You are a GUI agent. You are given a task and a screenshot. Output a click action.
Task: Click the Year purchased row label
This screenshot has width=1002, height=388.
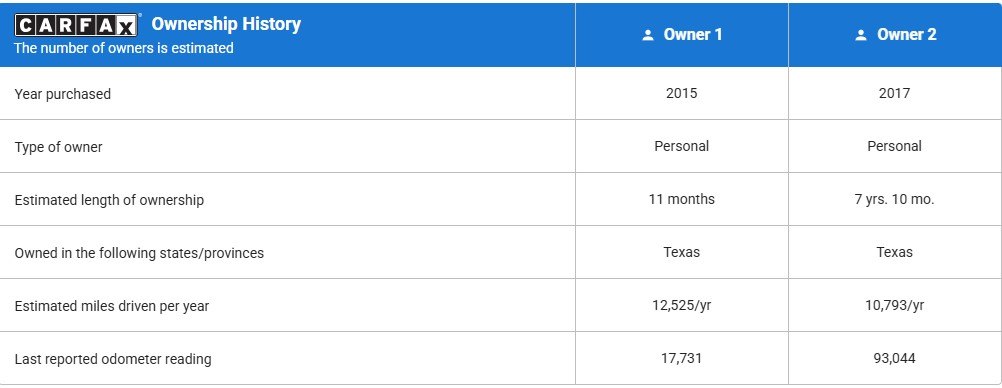point(63,94)
